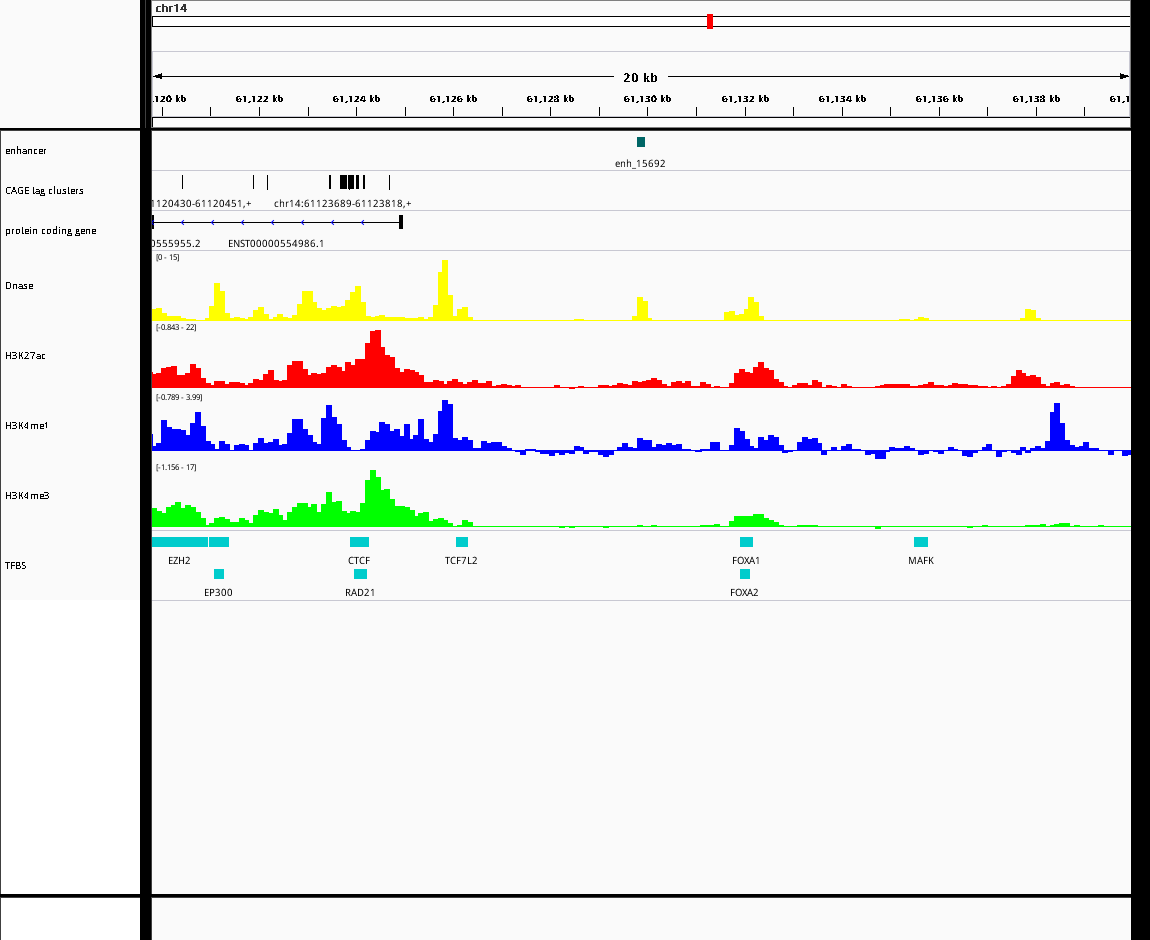
Task: Select the EP300 binding site box
Action: click(x=219, y=574)
